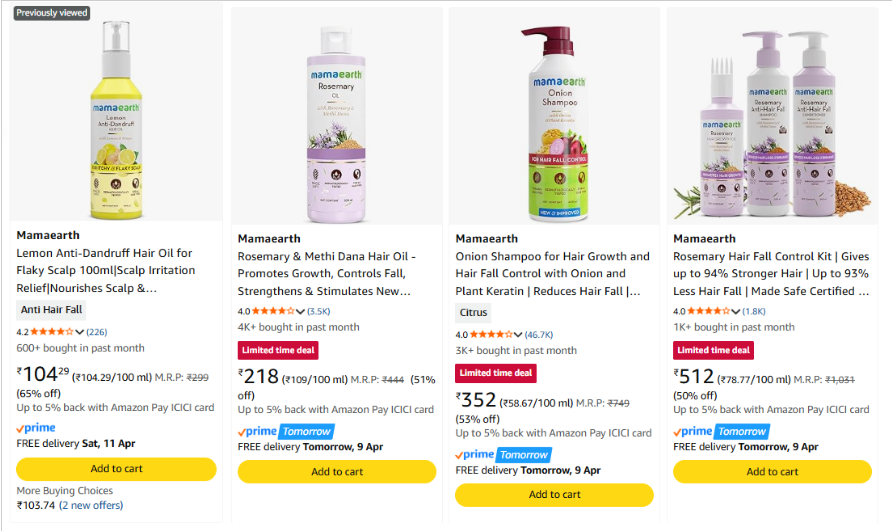Expand rating chevron for Onion Shampoo

[519, 335]
